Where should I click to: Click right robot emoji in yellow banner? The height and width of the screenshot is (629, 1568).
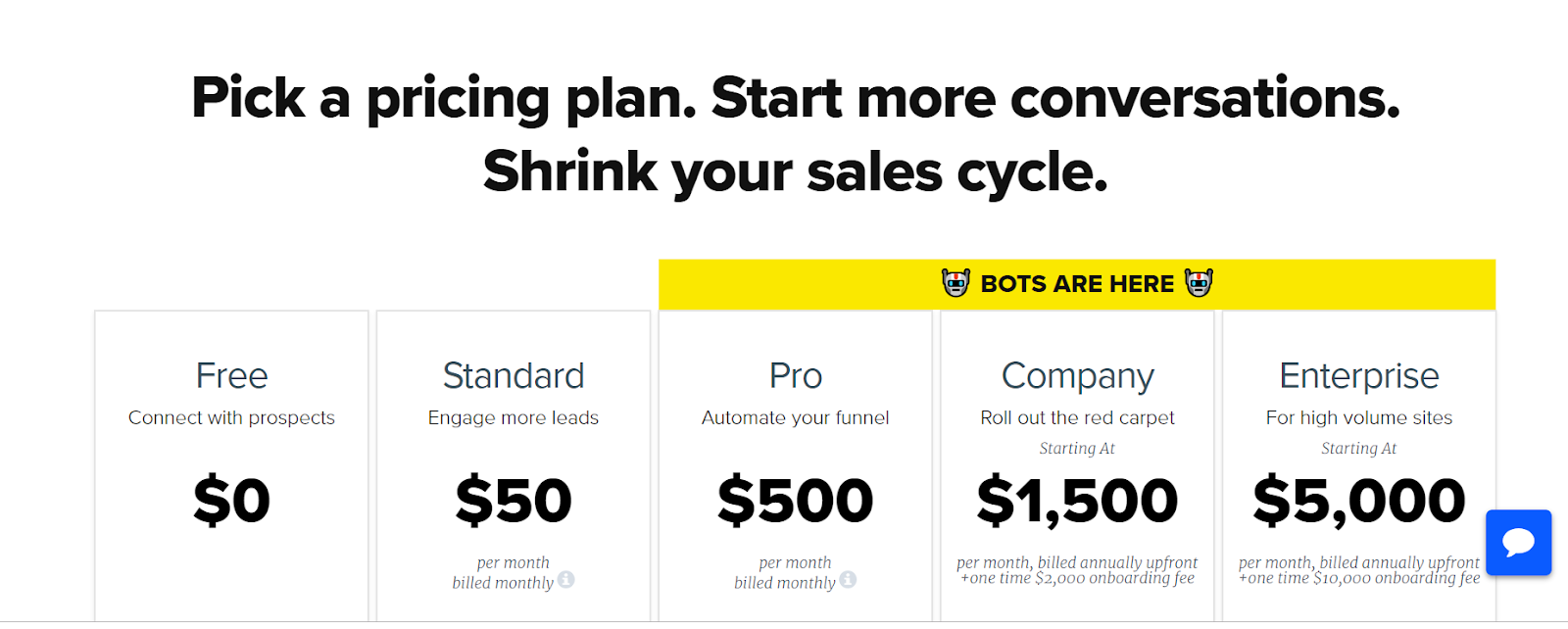click(x=1199, y=283)
